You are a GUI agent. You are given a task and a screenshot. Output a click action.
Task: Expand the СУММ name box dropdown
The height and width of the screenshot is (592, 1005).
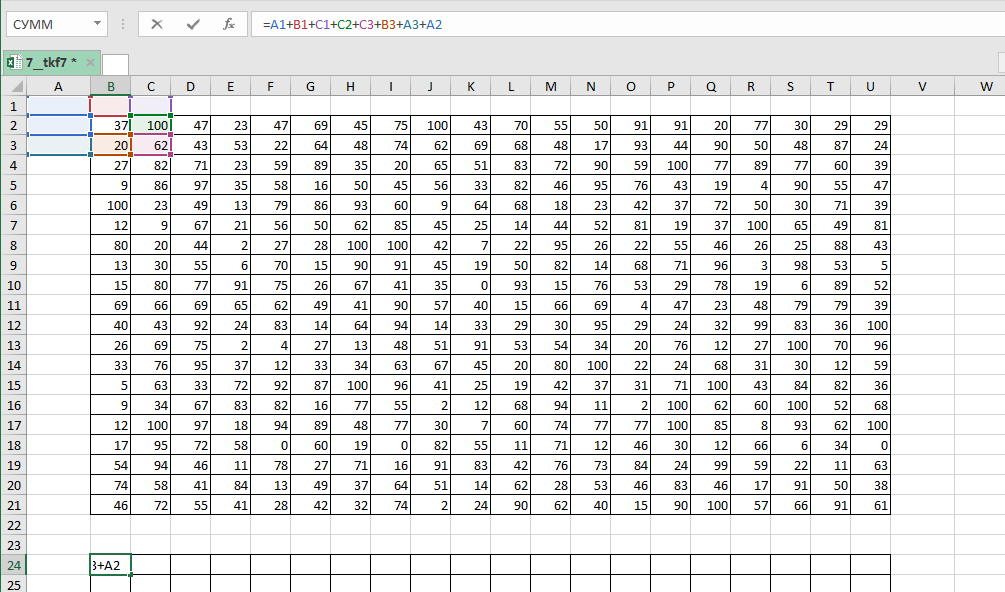click(97, 24)
